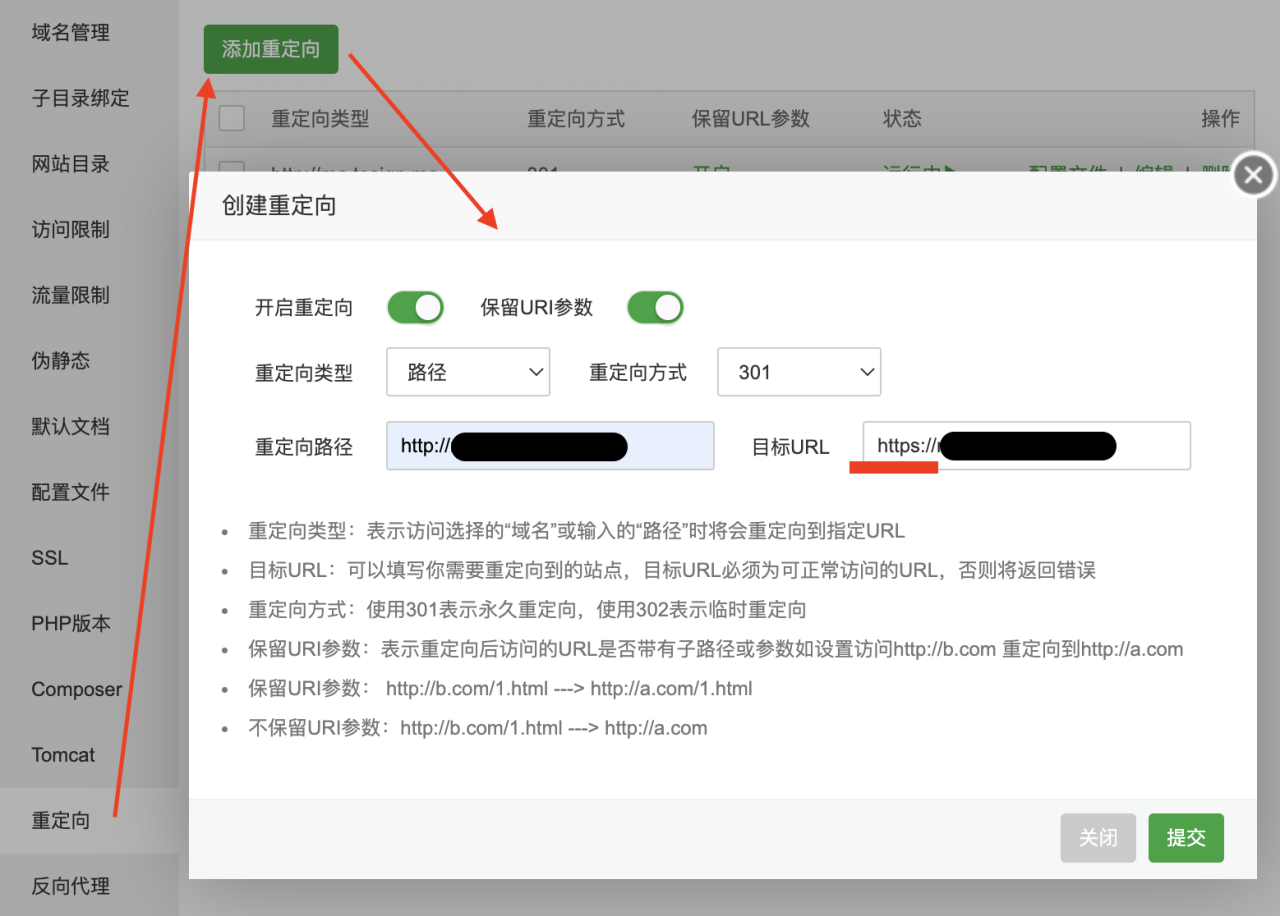Check the select-all checkbox in the table header

click(231, 118)
